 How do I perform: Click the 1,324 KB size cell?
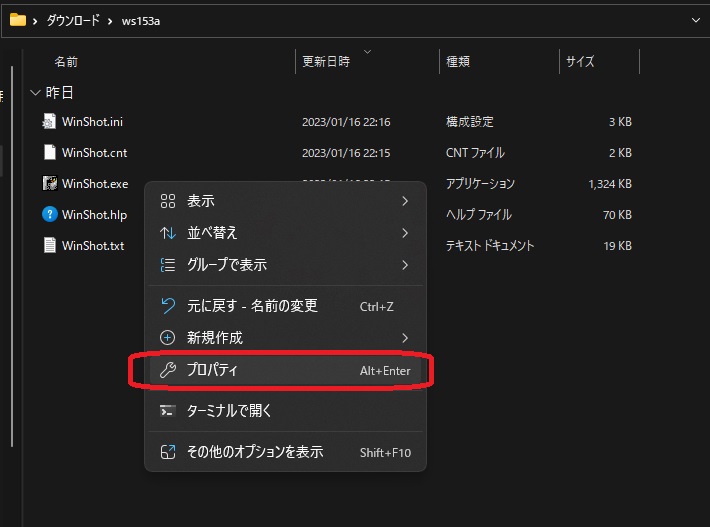[x=610, y=184]
